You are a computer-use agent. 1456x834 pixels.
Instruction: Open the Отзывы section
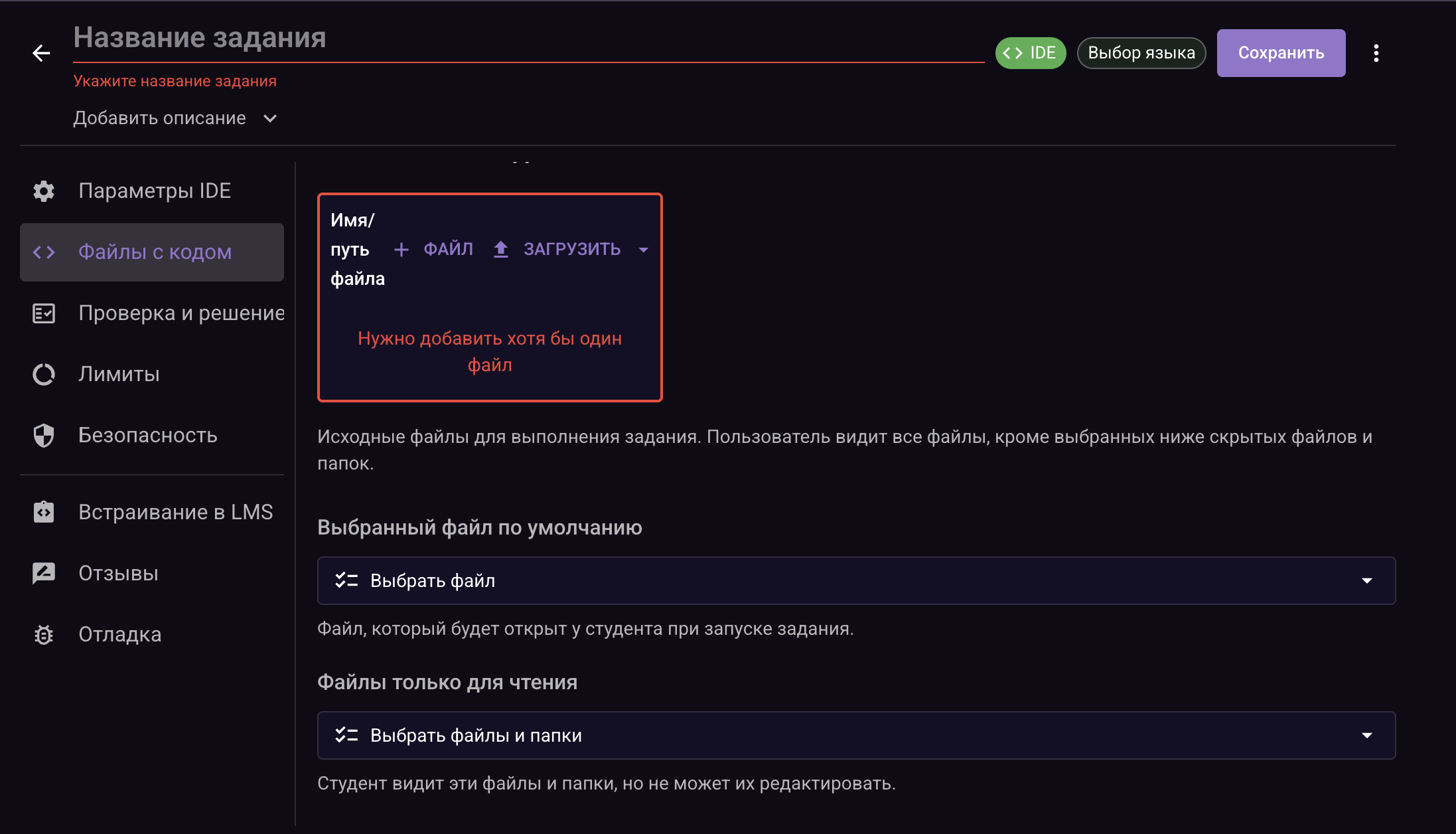click(x=152, y=573)
